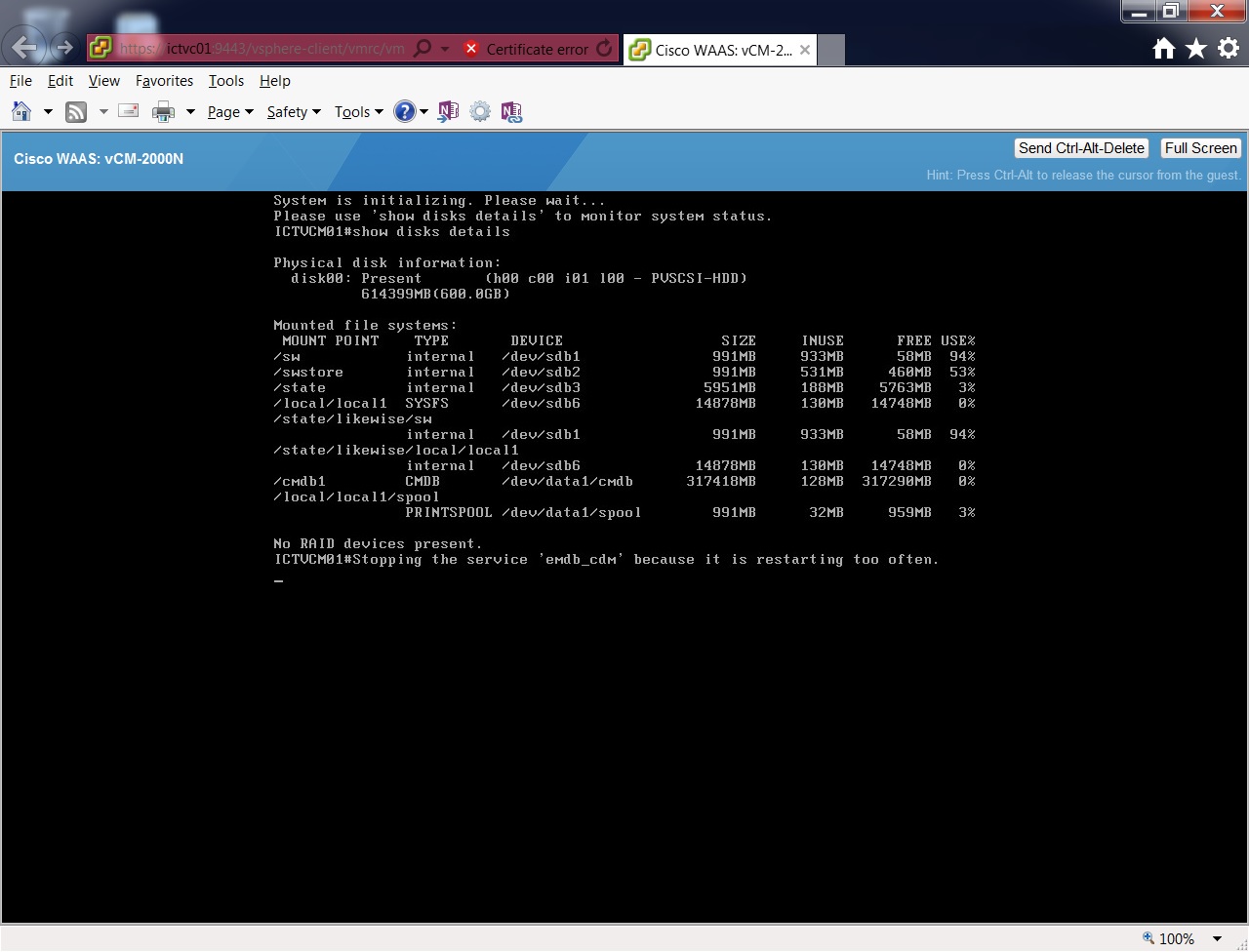Open the Edit menu

coord(60,81)
